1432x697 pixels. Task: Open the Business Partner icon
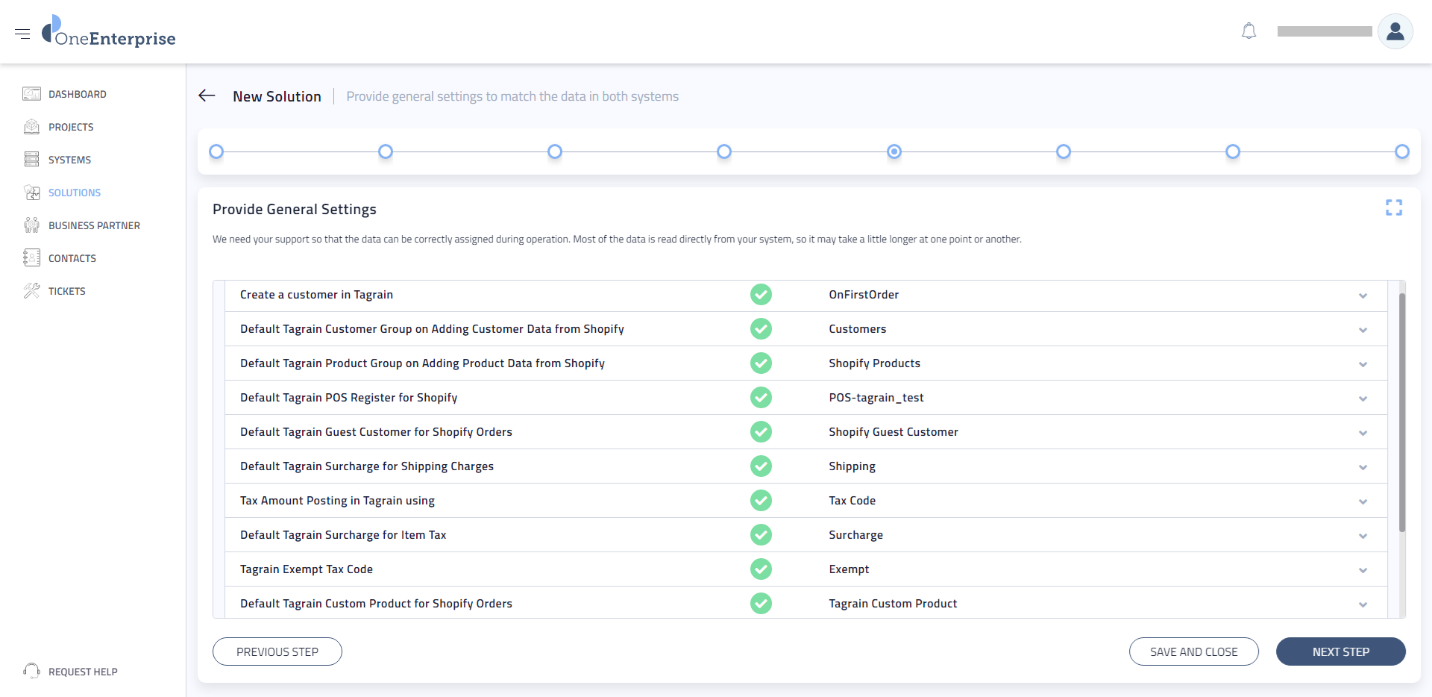click(x=30, y=224)
